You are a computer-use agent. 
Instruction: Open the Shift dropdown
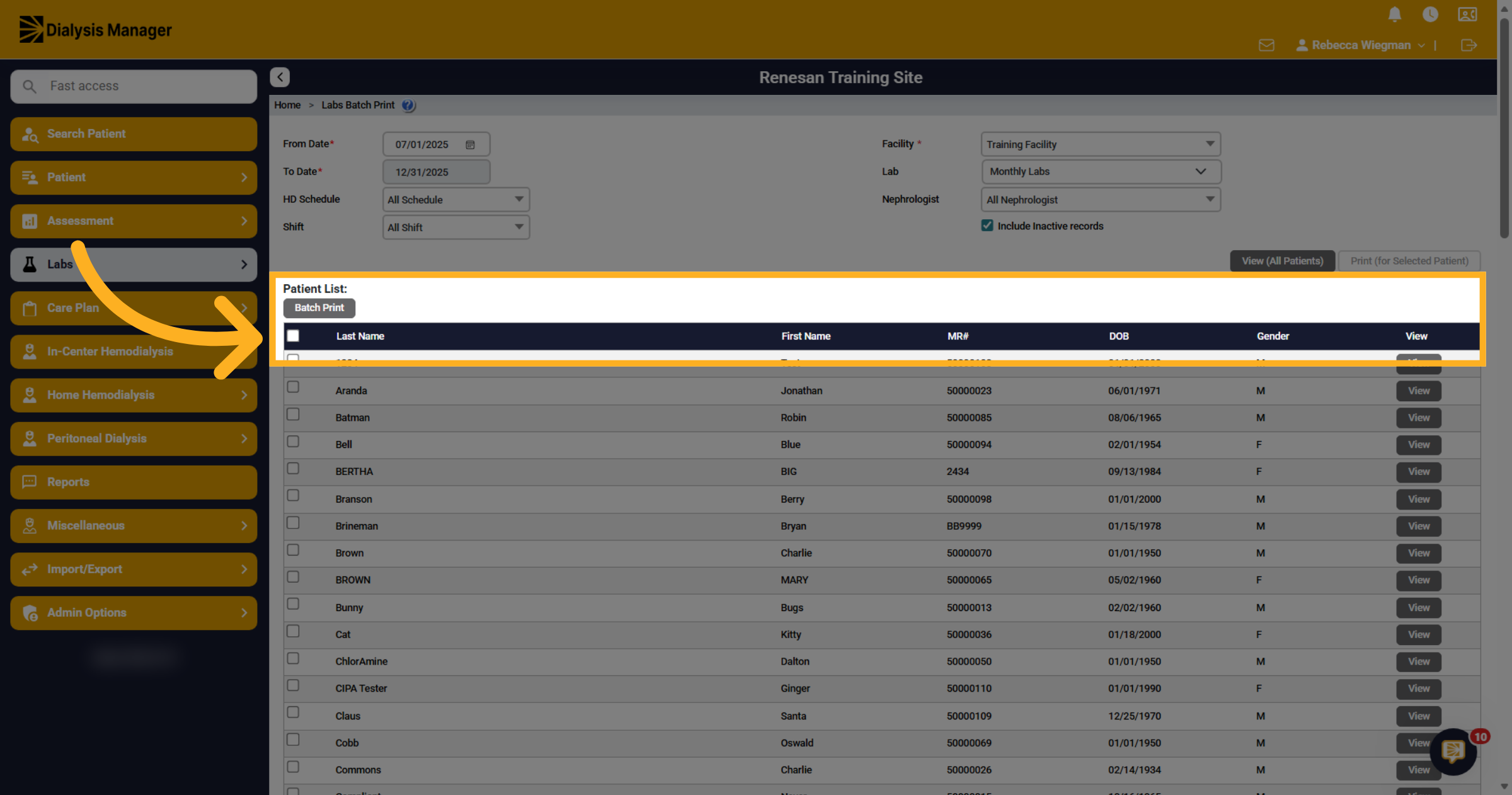coord(456,227)
